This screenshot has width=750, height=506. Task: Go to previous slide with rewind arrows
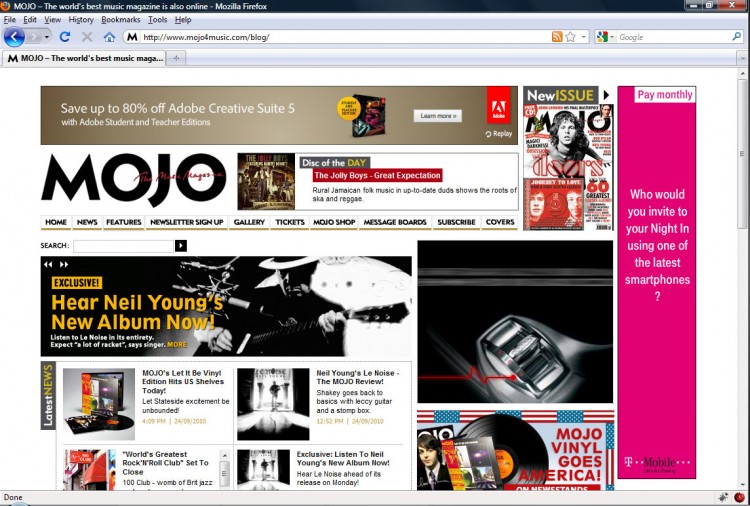(x=48, y=264)
